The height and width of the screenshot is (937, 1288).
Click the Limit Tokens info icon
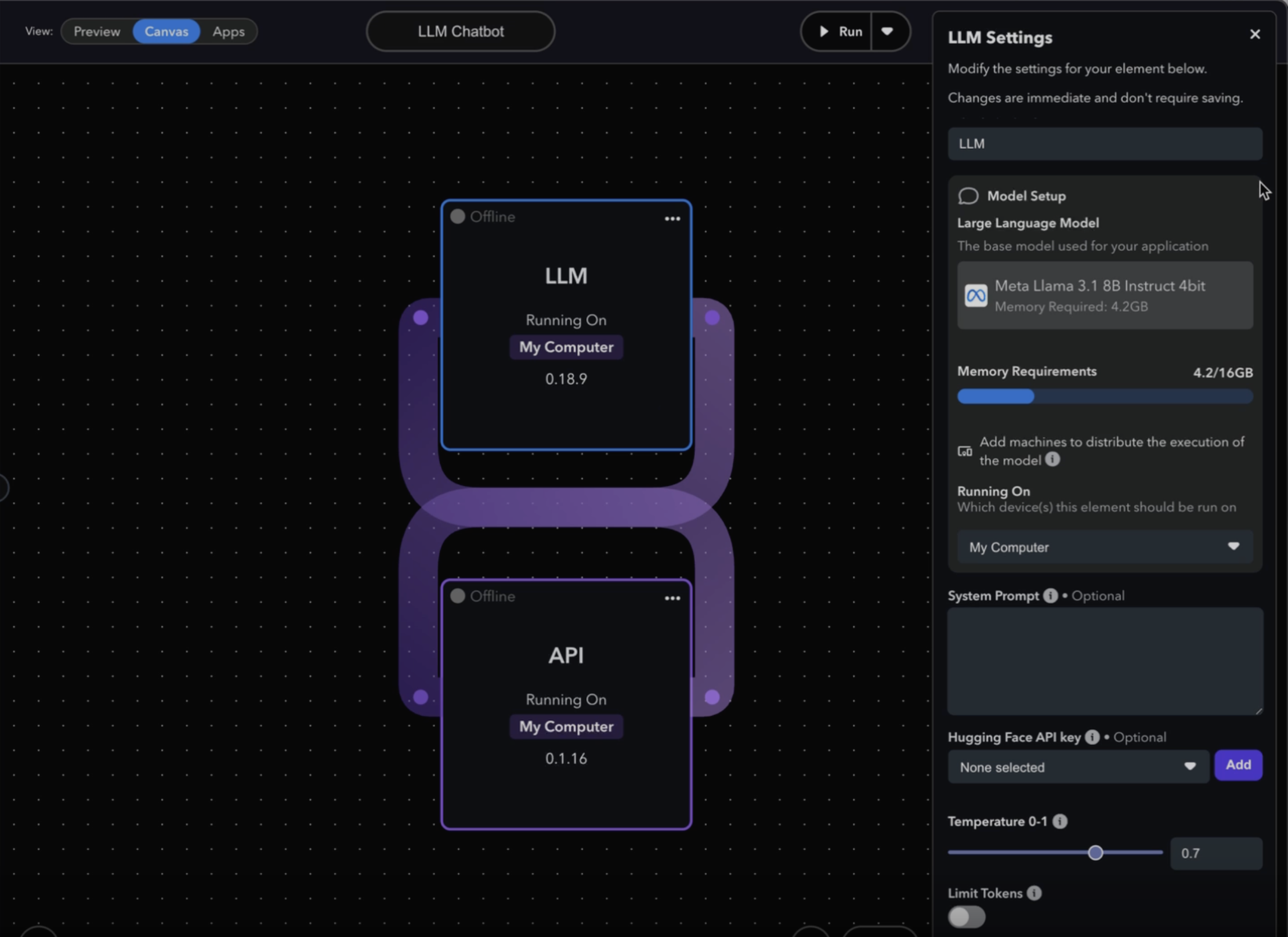[1034, 893]
